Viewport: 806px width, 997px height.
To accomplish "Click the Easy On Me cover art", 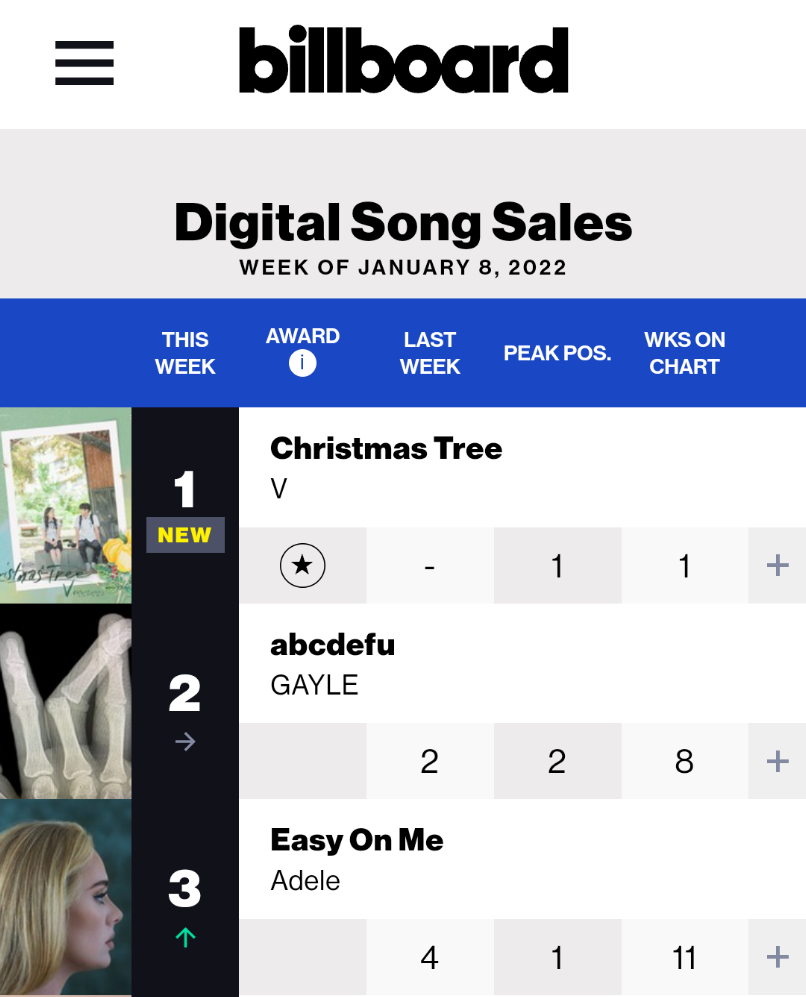I will (66, 897).
